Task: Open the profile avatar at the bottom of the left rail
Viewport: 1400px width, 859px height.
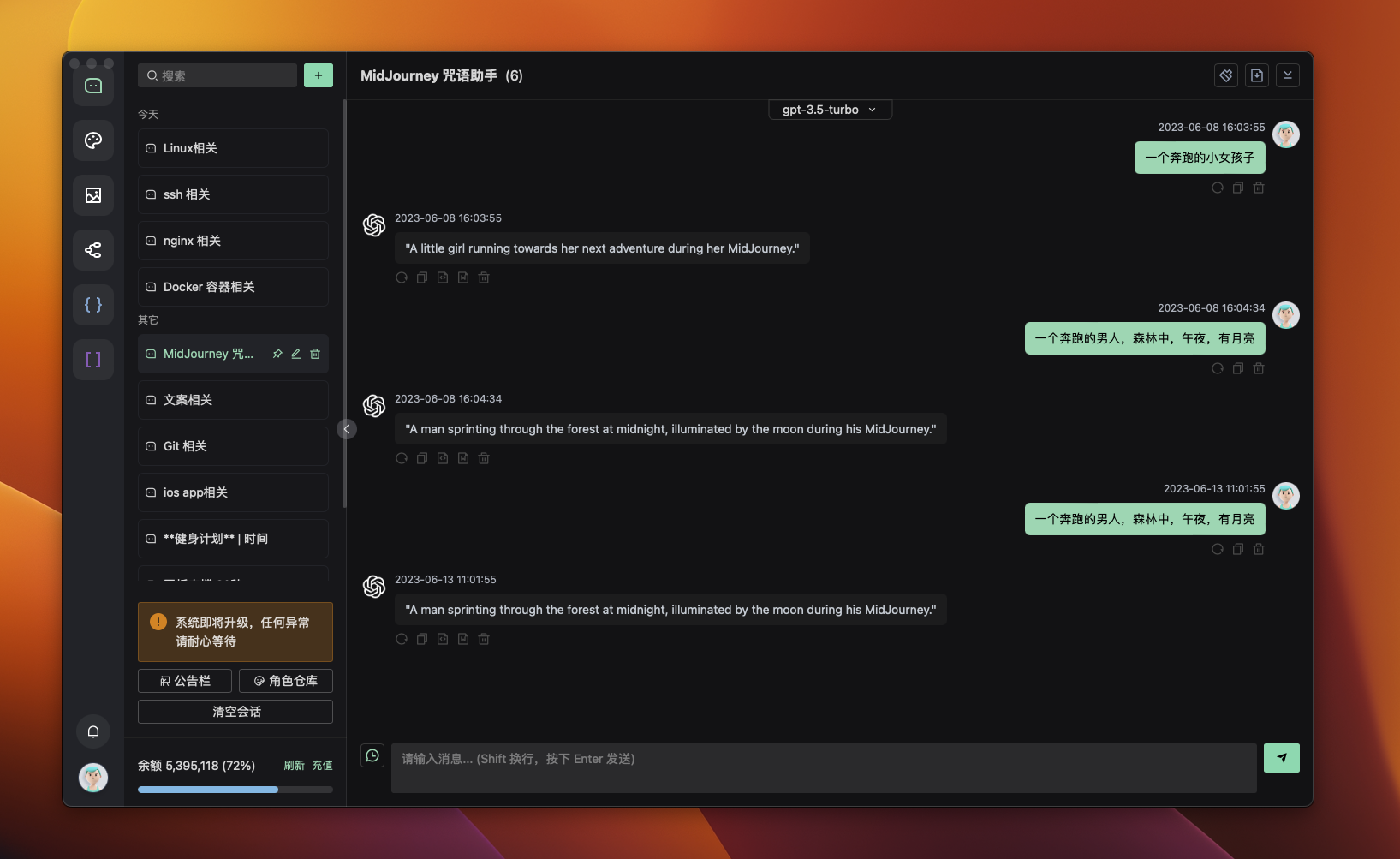Action: [93, 778]
